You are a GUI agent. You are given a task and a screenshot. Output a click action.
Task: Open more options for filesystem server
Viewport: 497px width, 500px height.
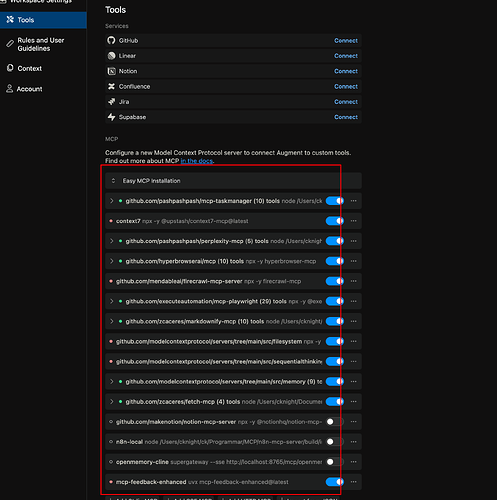pyautogui.click(x=354, y=341)
